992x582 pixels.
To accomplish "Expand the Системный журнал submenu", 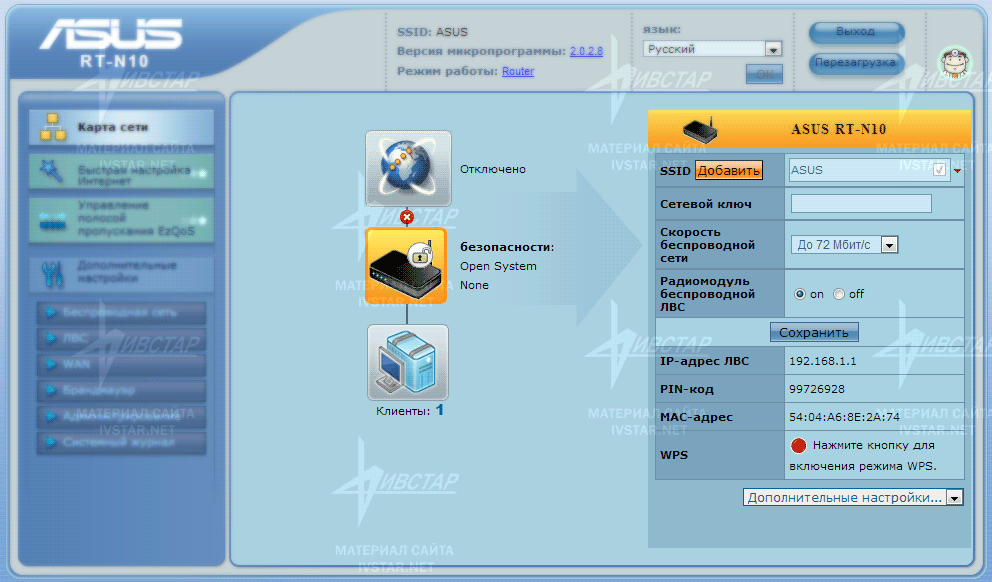I will click(121, 442).
